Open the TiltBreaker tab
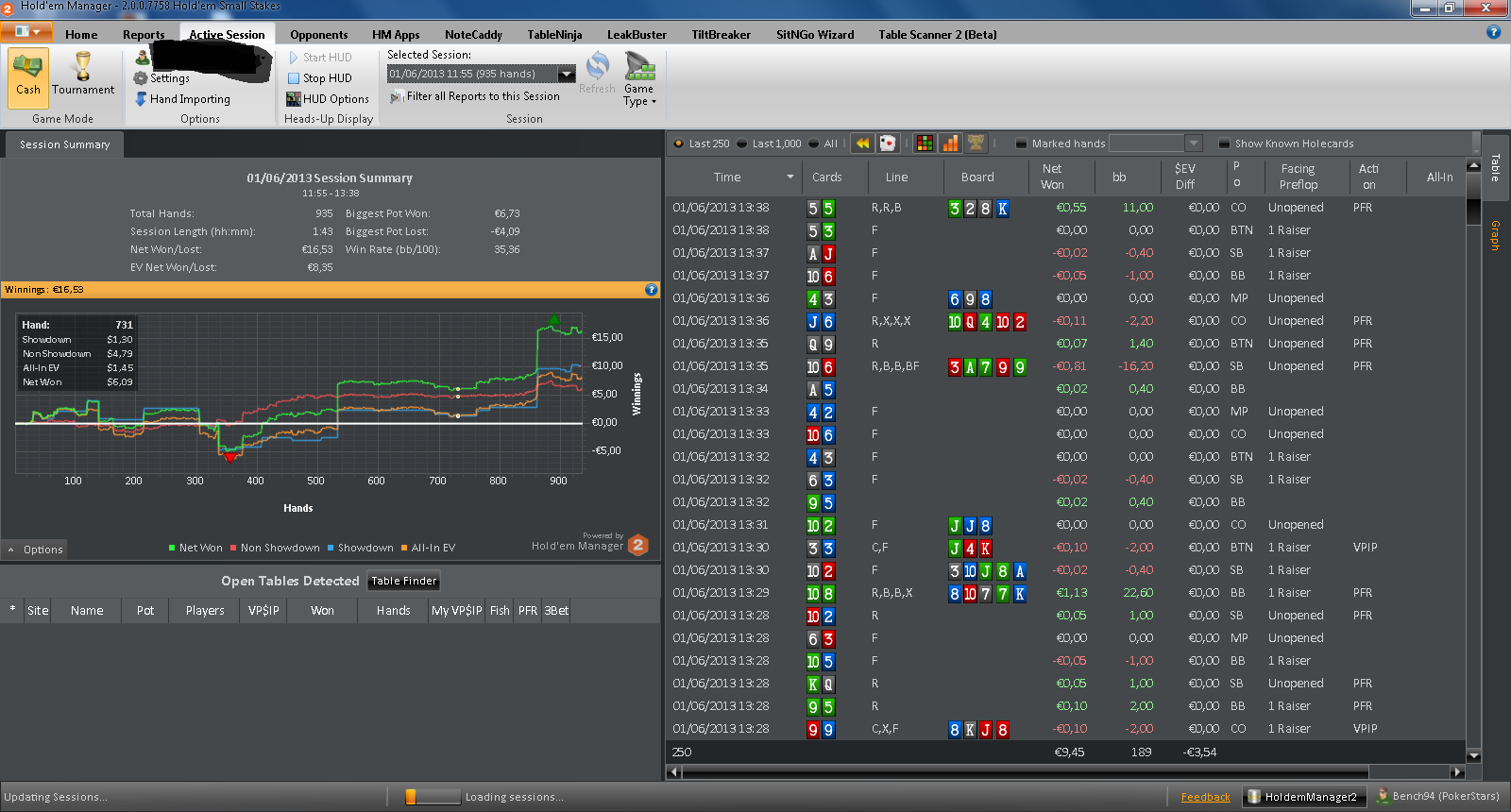The width and height of the screenshot is (1511, 812). (721, 35)
